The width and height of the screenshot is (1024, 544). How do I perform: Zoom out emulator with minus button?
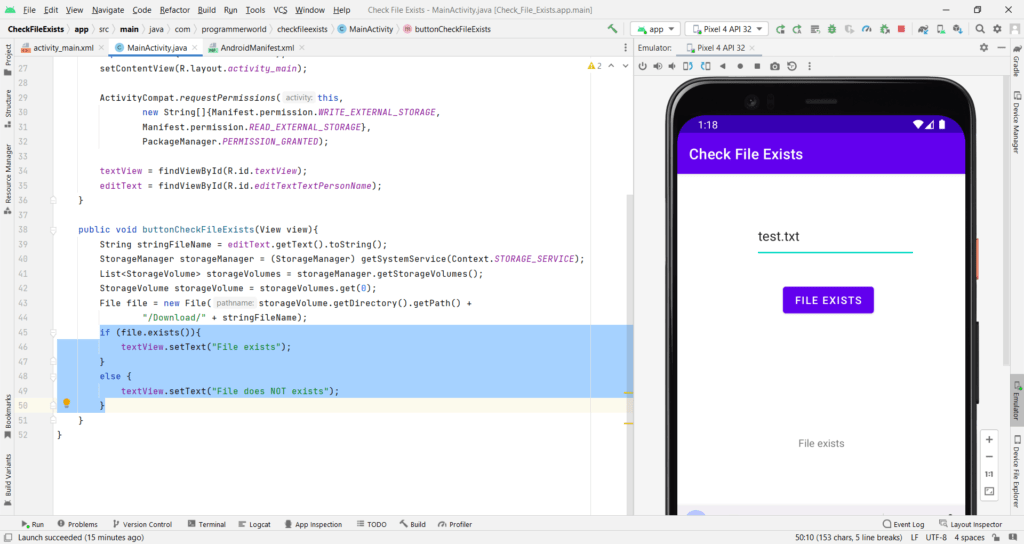tap(989, 456)
